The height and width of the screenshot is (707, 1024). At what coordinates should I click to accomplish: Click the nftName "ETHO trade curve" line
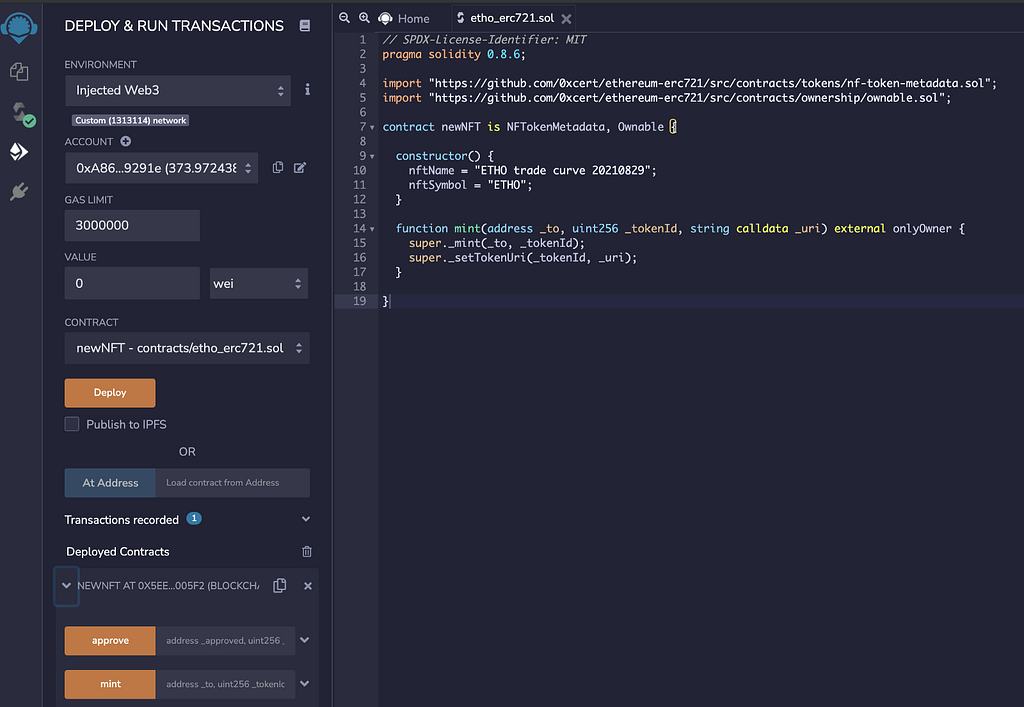[x=532, y=170]
